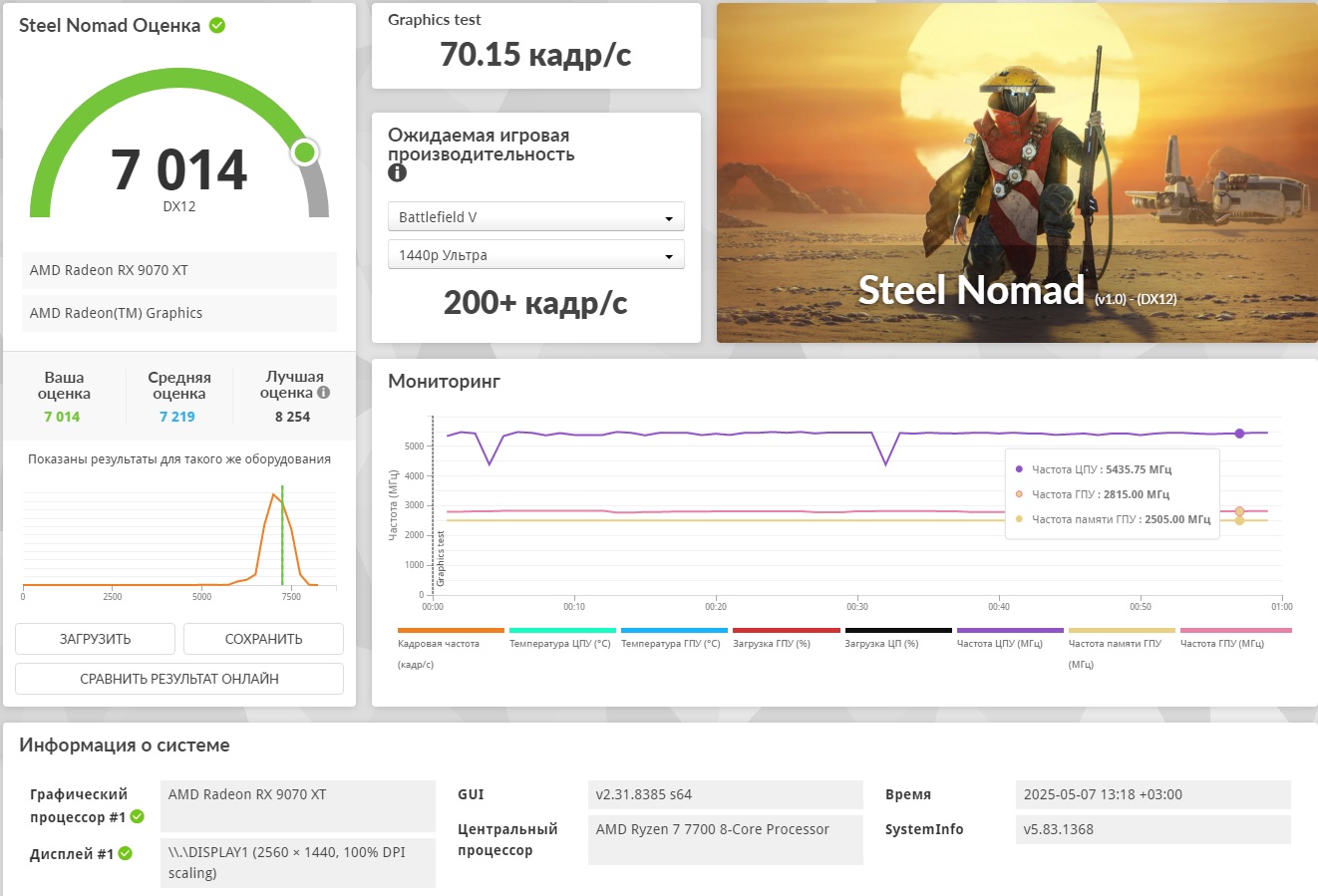Click info icon beside Лучшая оценка
Image resolution: width=1318 pixels, height=896 pixels.
pos(323,393)
